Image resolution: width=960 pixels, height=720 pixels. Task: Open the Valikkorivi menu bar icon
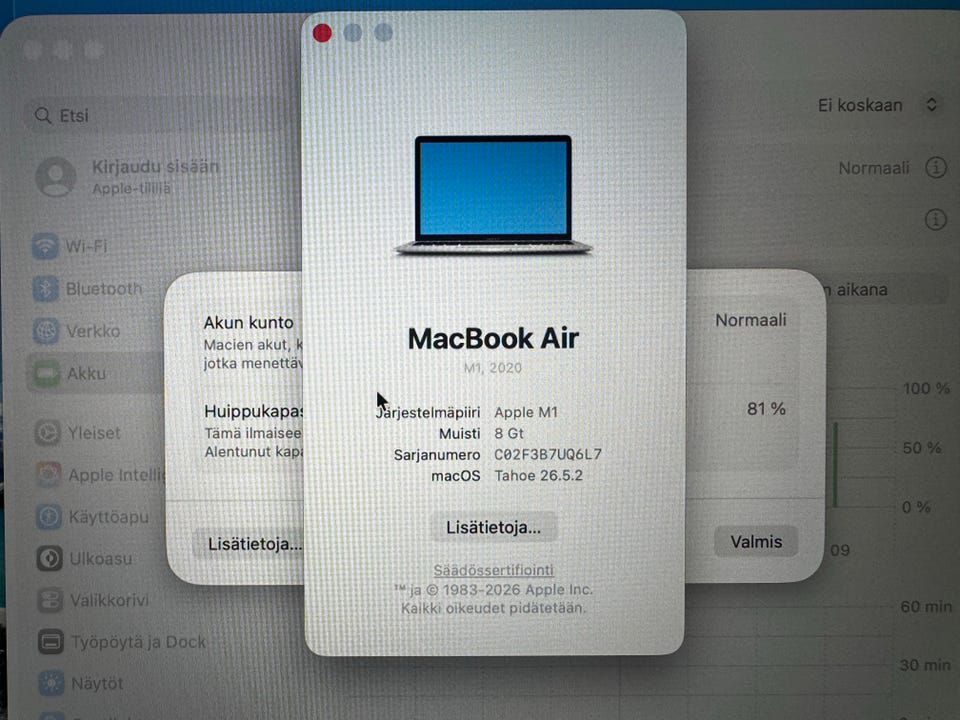[50, 600]
